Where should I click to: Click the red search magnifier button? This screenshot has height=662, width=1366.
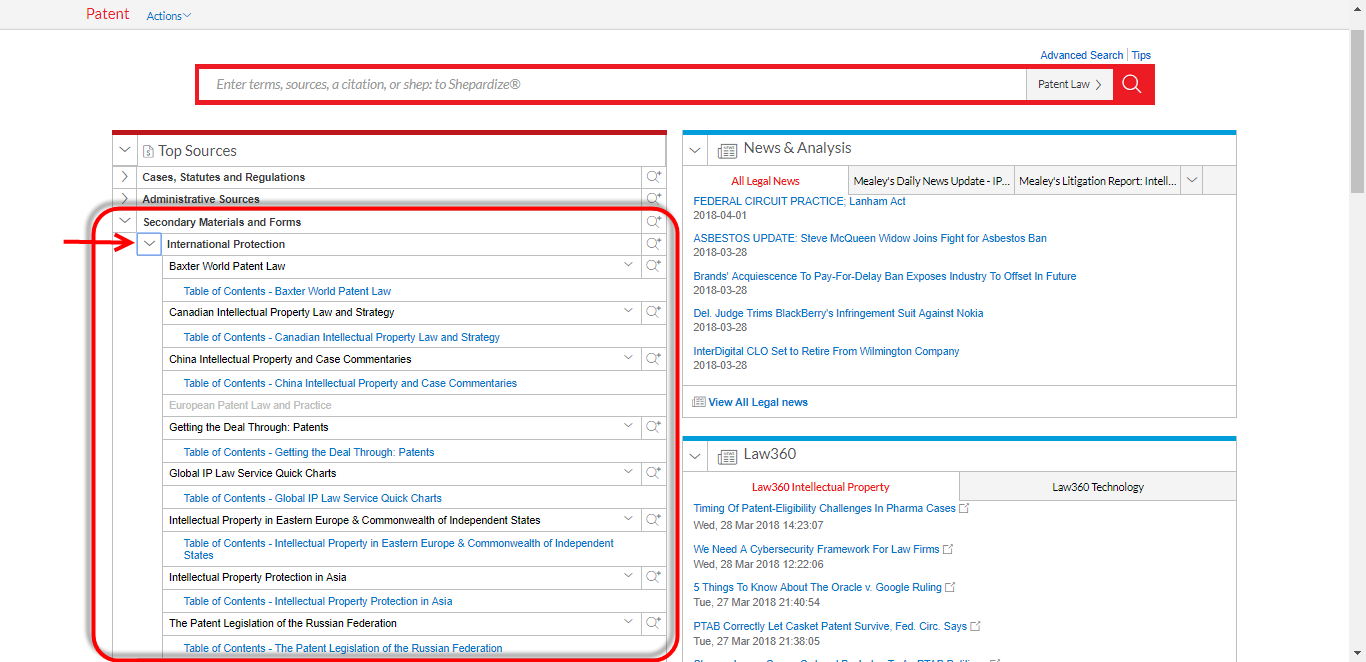coord(1132,84)
